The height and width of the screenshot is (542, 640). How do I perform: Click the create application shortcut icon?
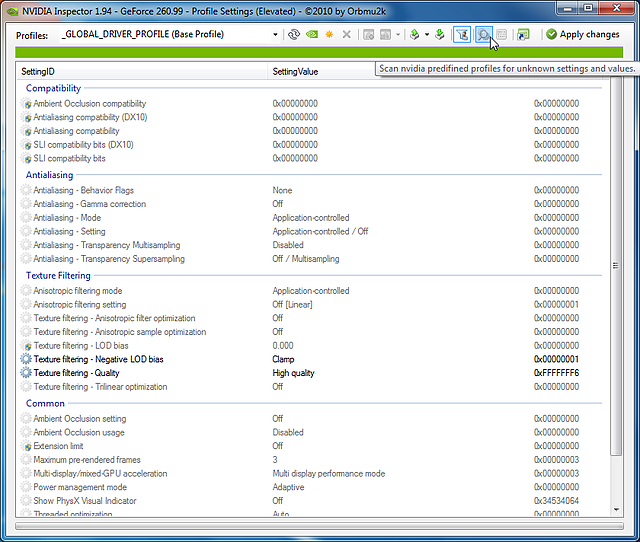(x=523, y=35)
